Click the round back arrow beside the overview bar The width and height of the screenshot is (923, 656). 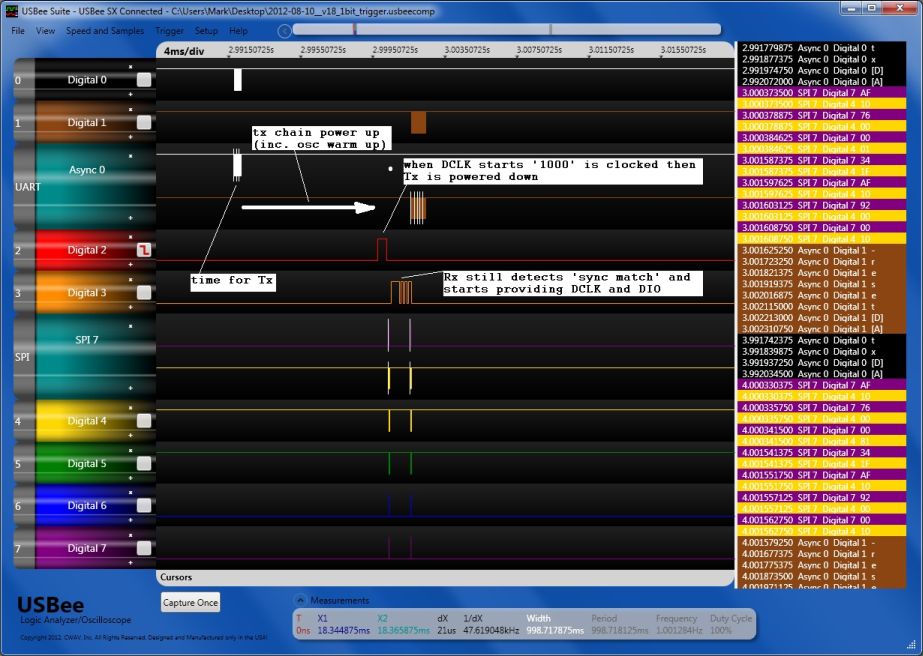coord(284,31)
